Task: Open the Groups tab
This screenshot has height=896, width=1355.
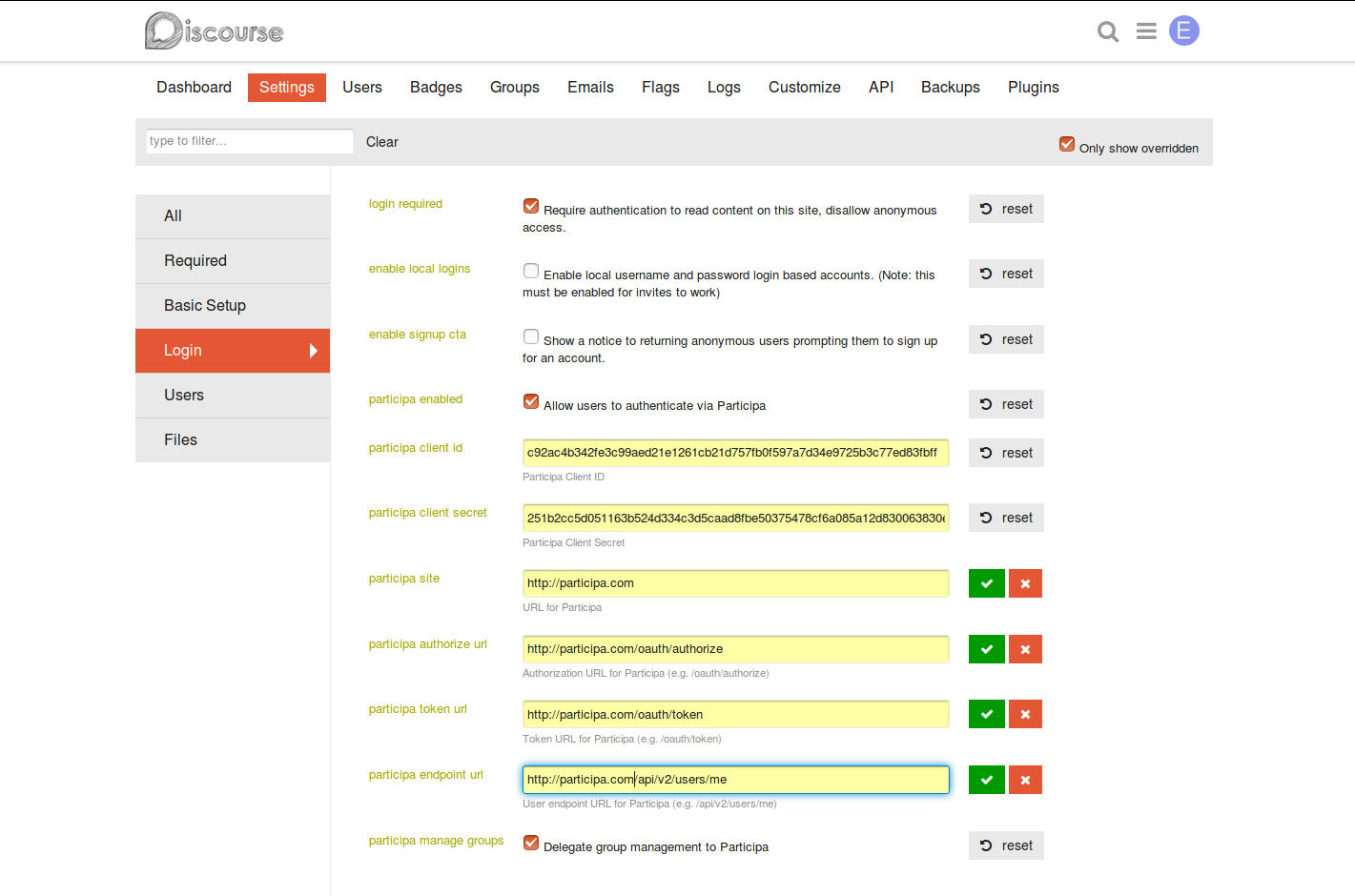Action: (515, 87)
